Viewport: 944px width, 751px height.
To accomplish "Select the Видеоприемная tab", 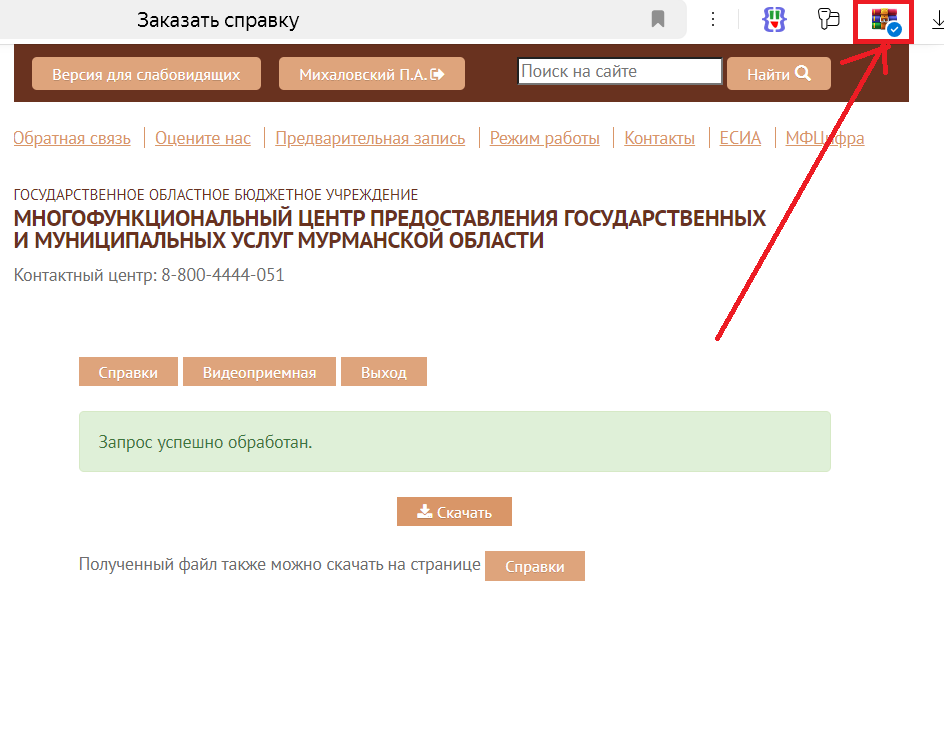I will click(259, 372).
